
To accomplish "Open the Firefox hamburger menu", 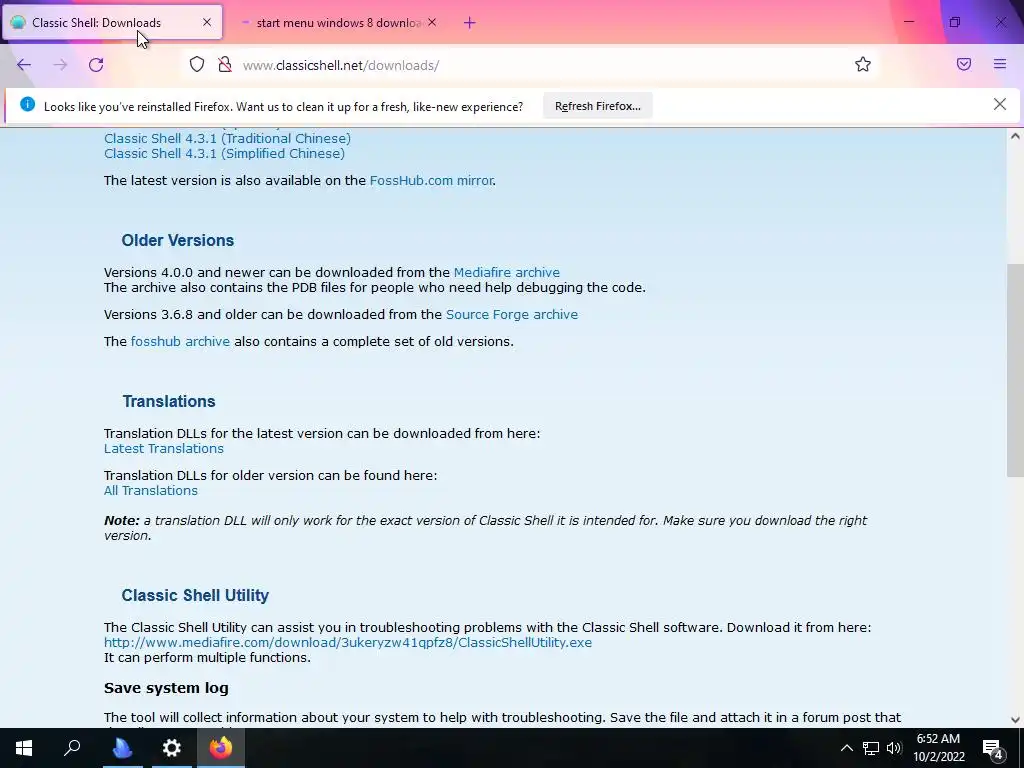I will pos(1000,64).
